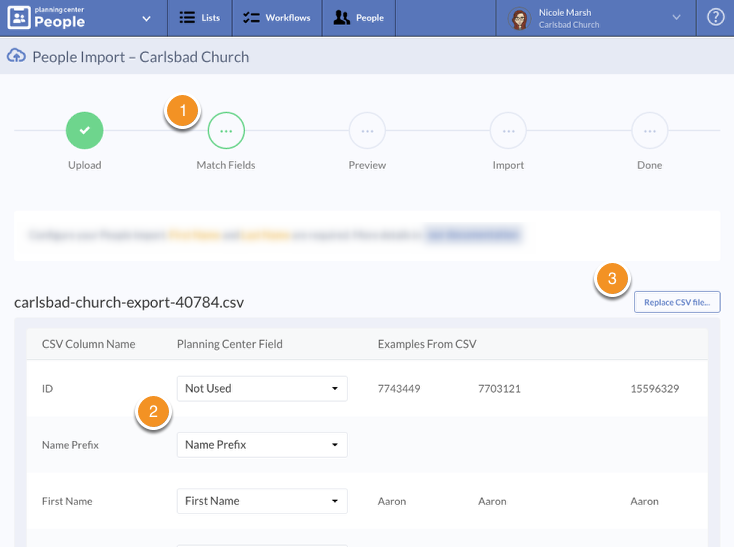Select the Preview step circle
This screenshot has width=734, height=547.
[367, 131]
